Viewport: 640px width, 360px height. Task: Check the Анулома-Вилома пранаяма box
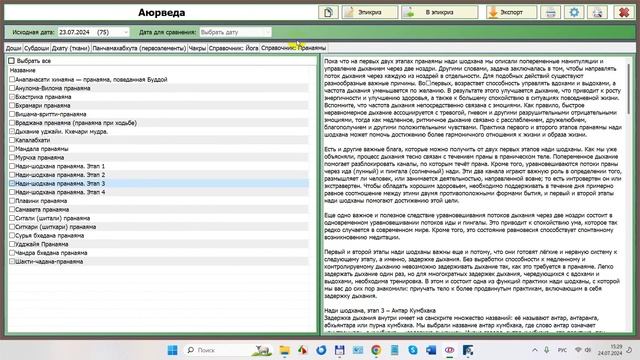click(12, 88)
